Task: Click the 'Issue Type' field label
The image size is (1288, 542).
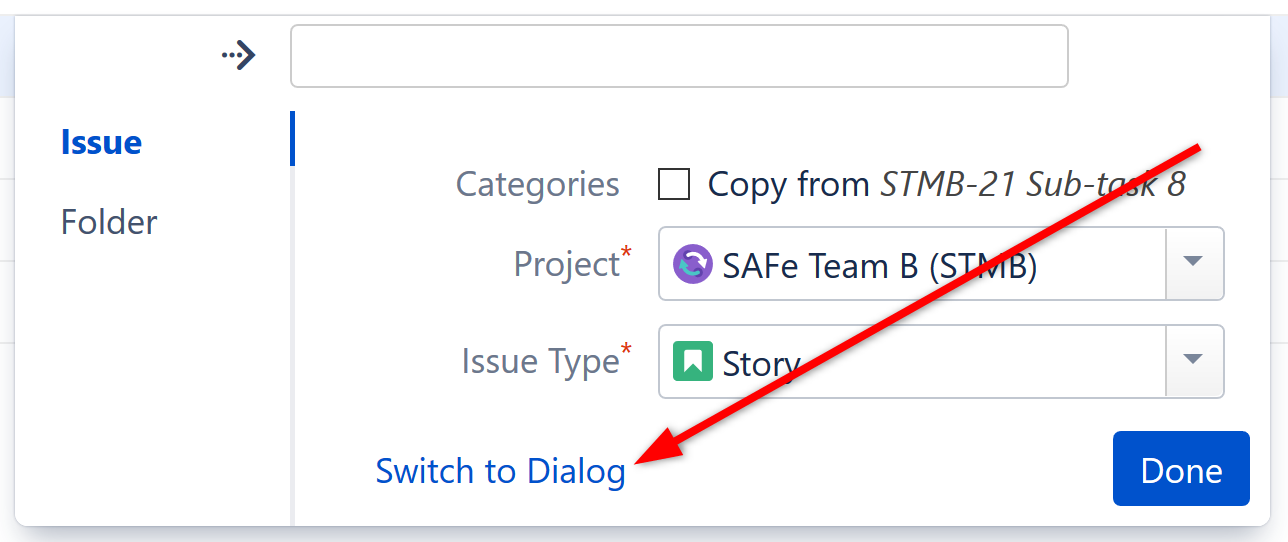Action: tap(540, 361)
